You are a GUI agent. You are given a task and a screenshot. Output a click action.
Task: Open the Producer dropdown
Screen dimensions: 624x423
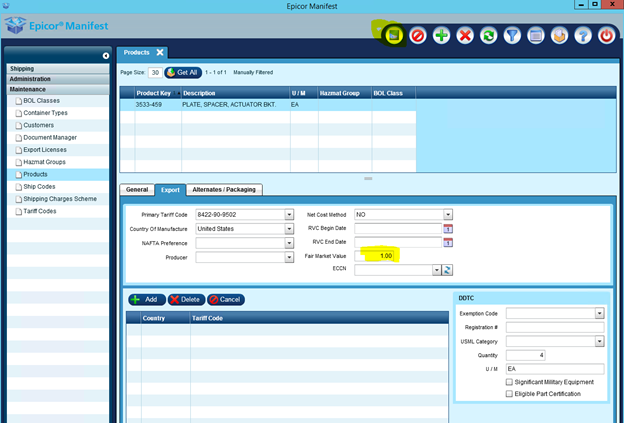[289, 257]
